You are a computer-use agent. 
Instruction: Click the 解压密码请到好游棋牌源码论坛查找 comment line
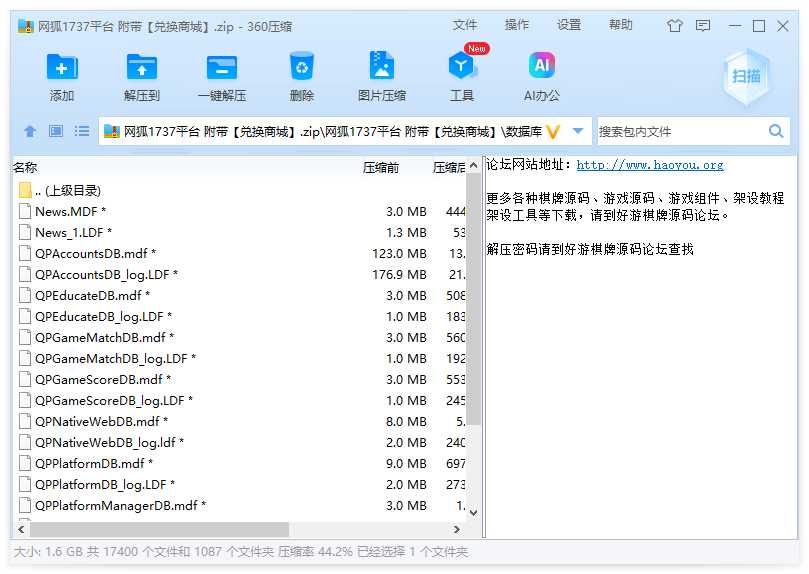(x=590, y=250)
